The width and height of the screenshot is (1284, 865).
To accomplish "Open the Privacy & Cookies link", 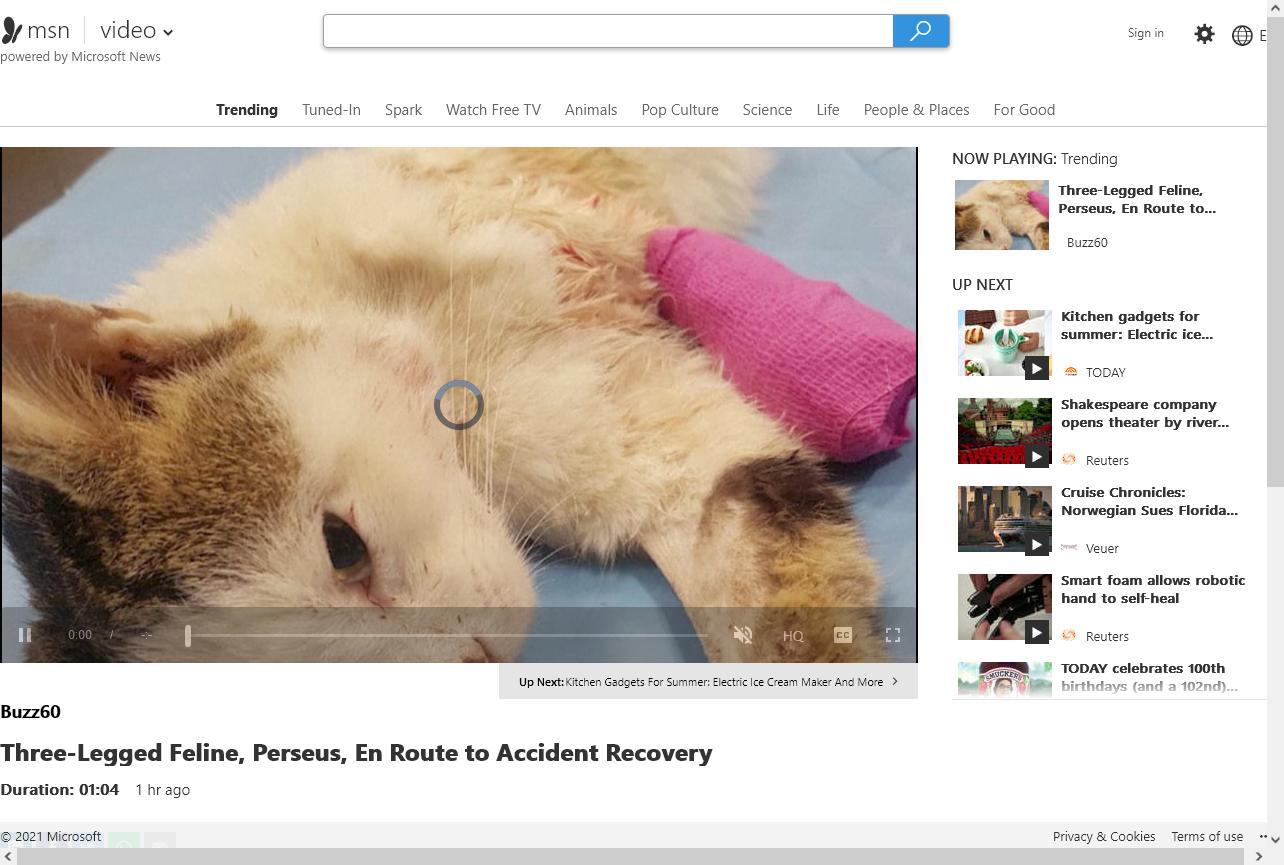I will click(1103, 837).
